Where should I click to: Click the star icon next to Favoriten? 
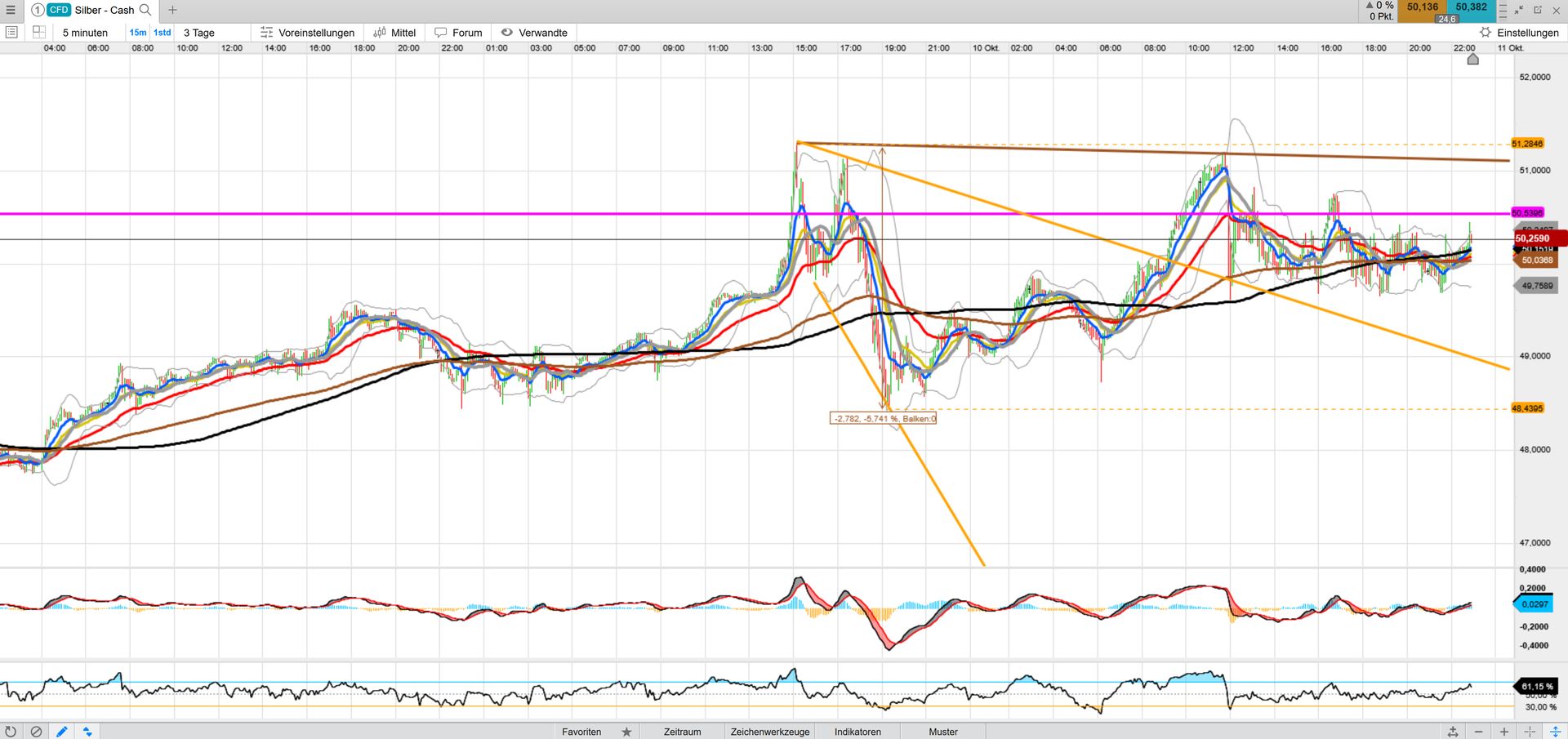point(626,732)
